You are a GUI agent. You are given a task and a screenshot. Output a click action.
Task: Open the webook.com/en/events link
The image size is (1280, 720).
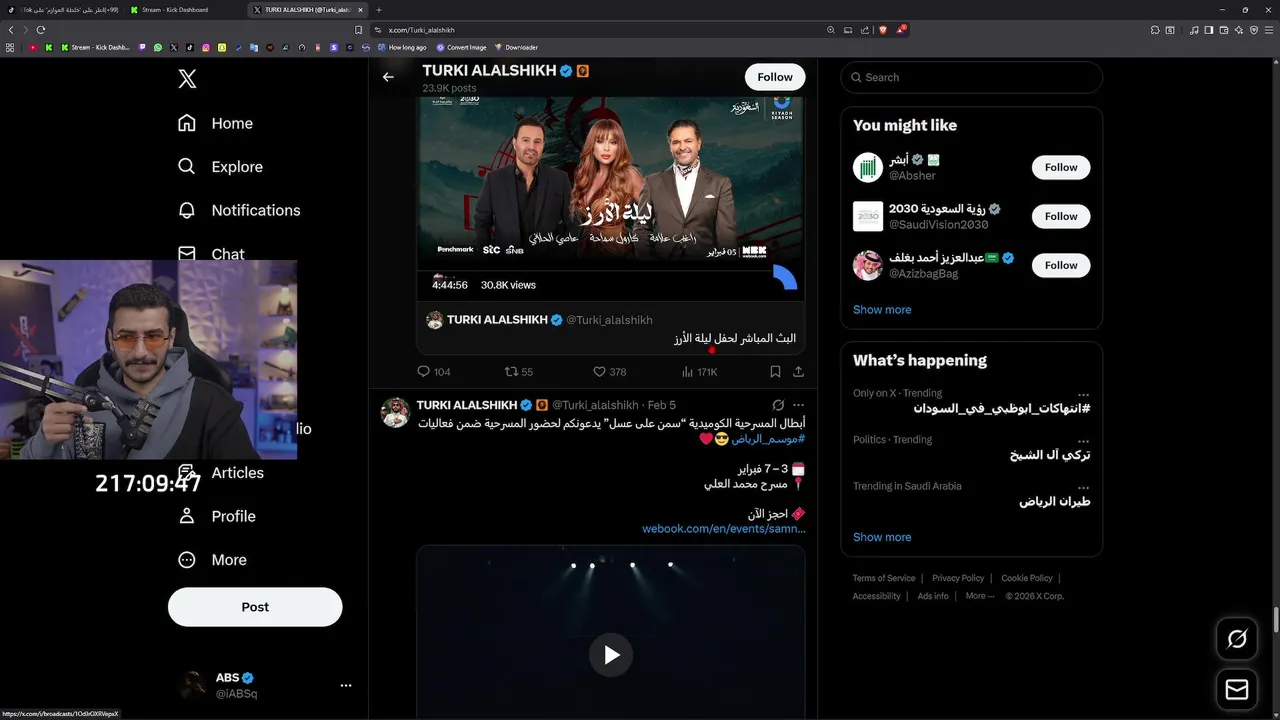click(724, 529)
